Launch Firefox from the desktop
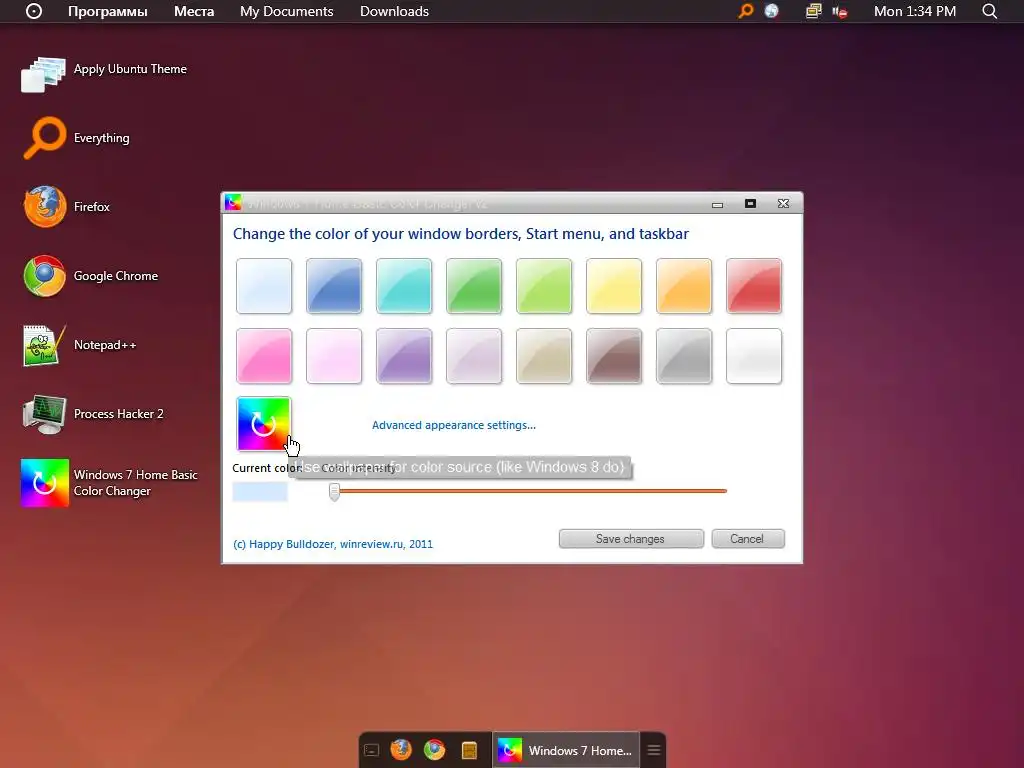 67,207
